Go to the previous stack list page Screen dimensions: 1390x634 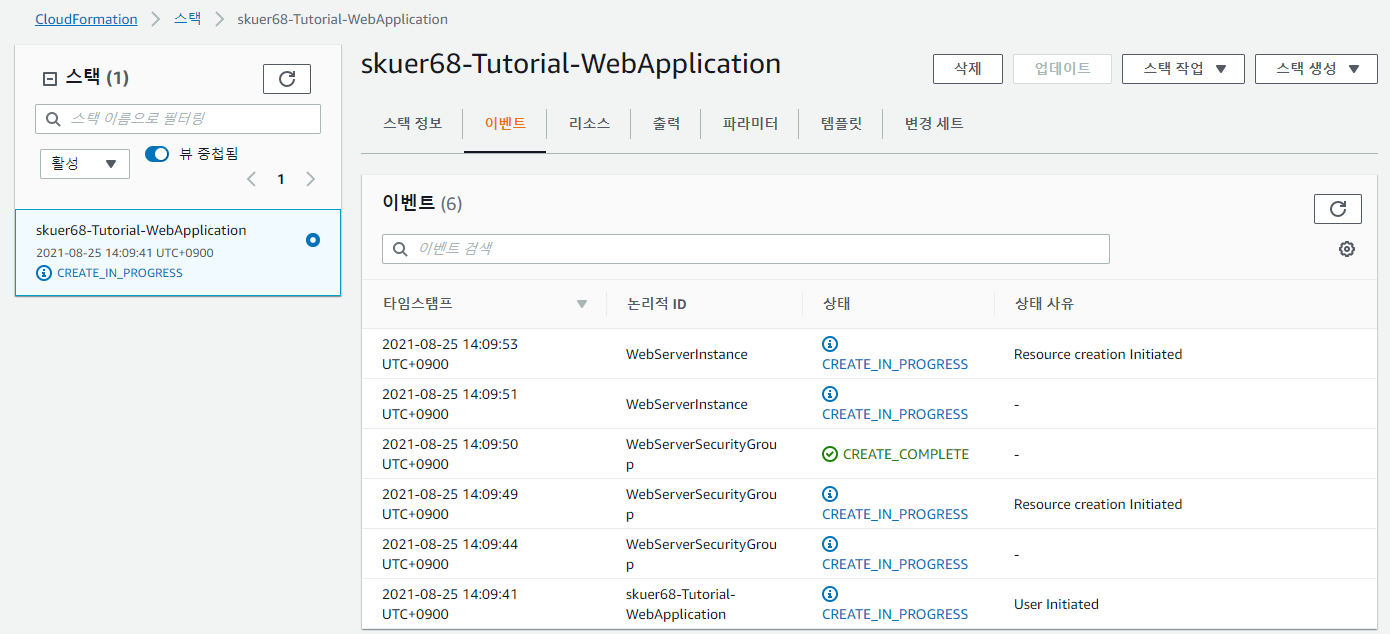(251, 179)
